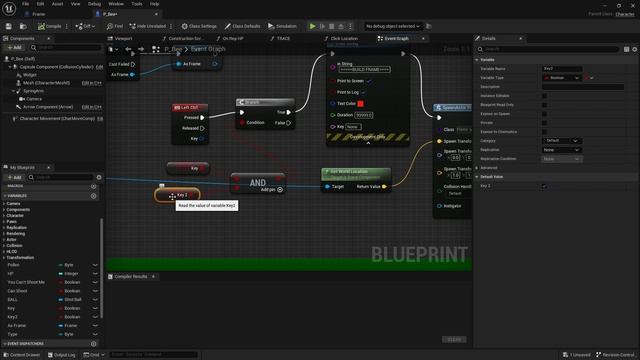Click the Browse to asset icon
Viewport: 640px width, 360px height.
[x=23, y=26]
